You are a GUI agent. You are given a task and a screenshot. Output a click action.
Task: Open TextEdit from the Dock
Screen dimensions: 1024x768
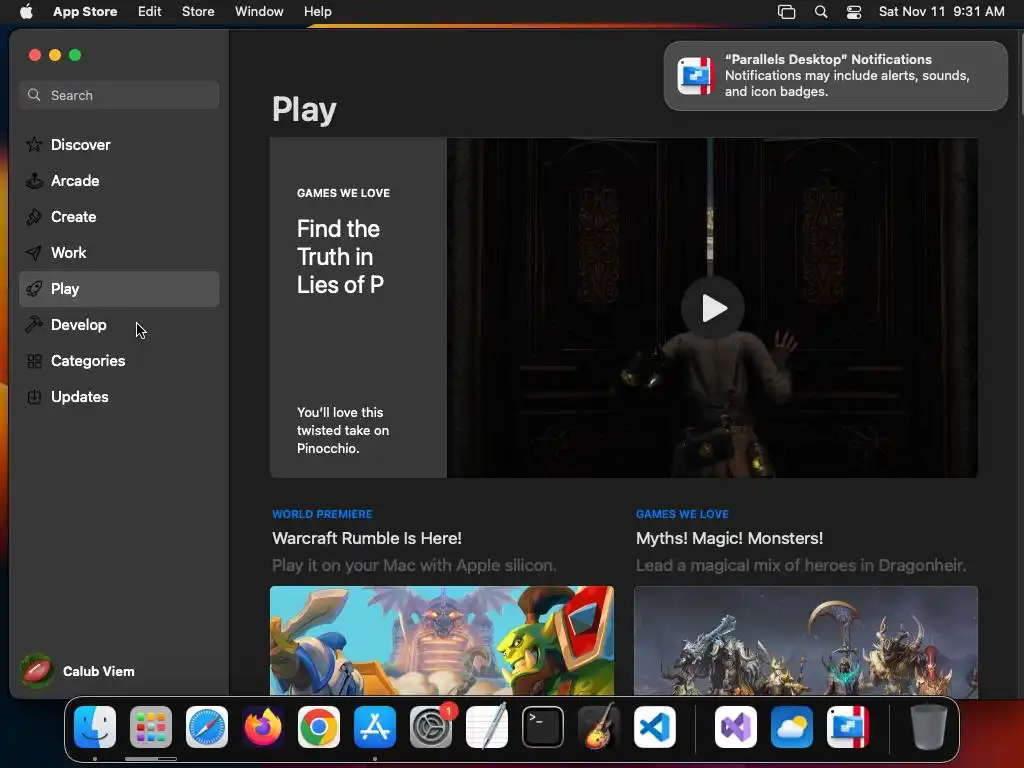tap(487, 727)
